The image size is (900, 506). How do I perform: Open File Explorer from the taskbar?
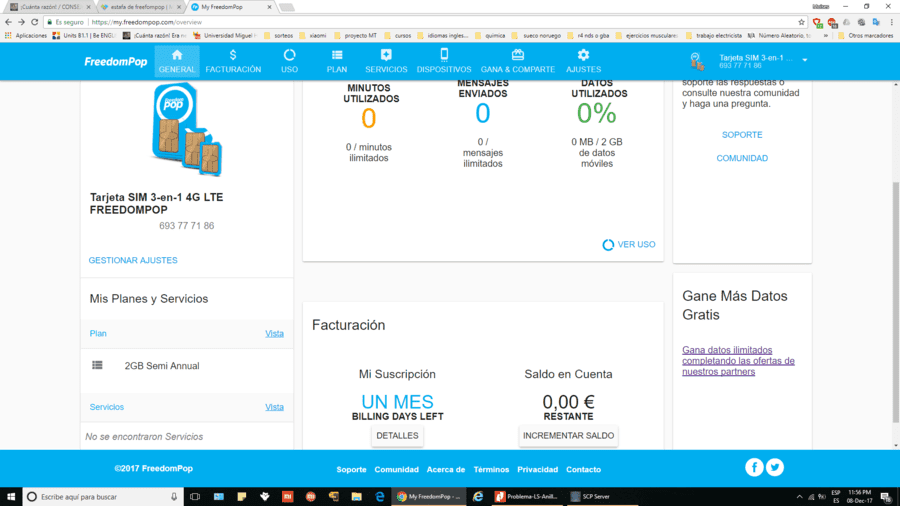356,497
